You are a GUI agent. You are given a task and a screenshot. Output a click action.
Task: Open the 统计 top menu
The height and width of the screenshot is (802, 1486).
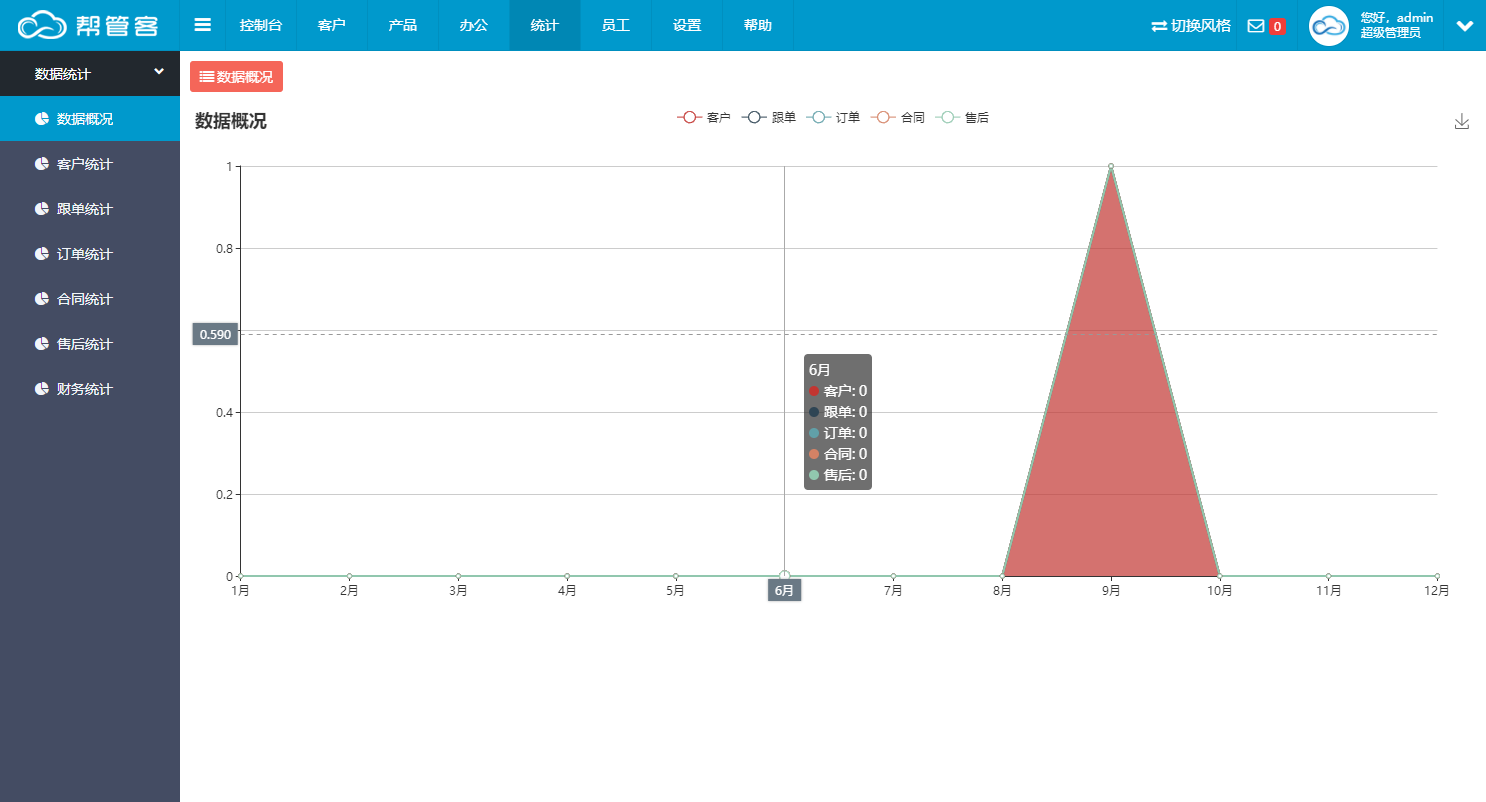(x=544, y=25)
